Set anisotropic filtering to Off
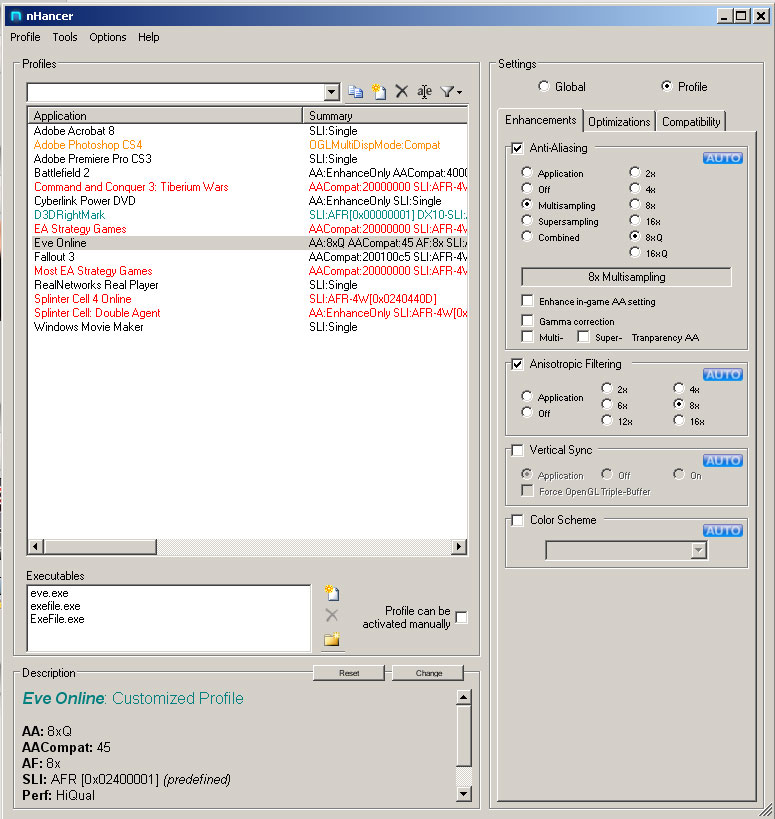The height and width of the screenshot is (819, 775). point(527,413)
